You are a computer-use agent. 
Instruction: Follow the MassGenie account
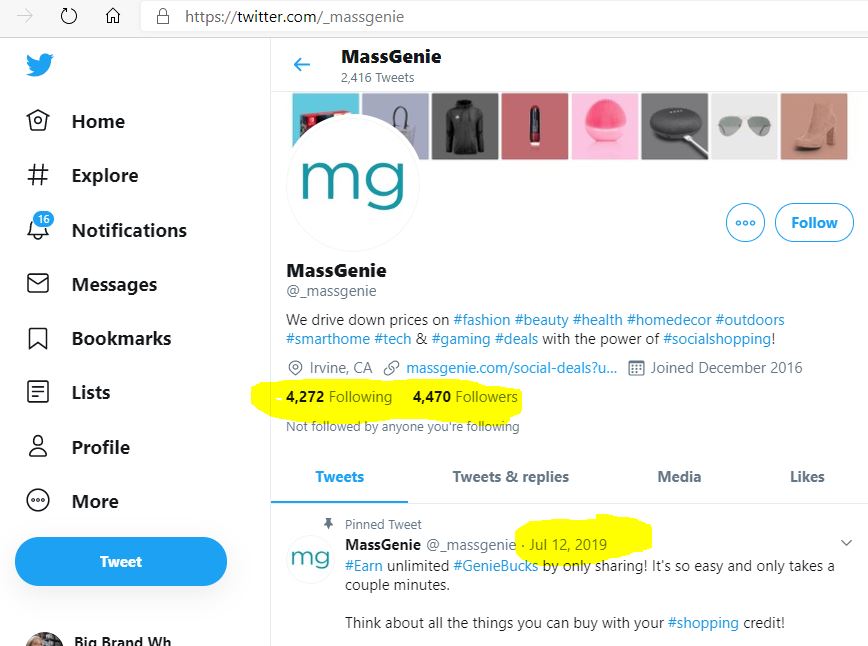pyautogui.click(x=814, y=223)
